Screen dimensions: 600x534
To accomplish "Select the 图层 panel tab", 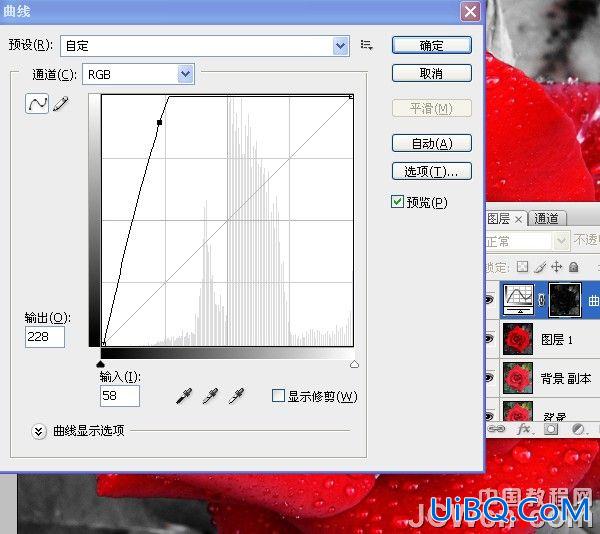I will point(499,219).
